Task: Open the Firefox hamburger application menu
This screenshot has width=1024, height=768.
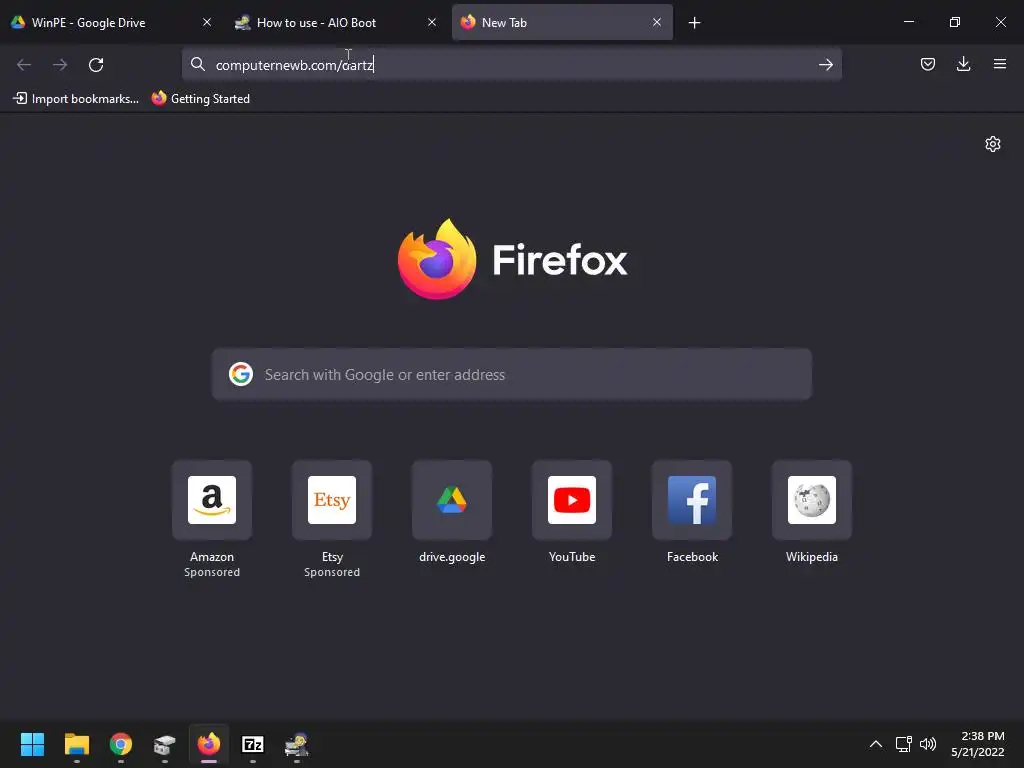Action: pyautogui.click(x=999, y=64)
